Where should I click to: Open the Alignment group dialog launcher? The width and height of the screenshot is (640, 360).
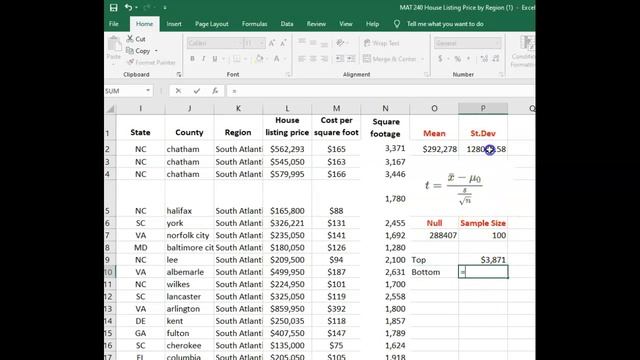tap(427, 75)
